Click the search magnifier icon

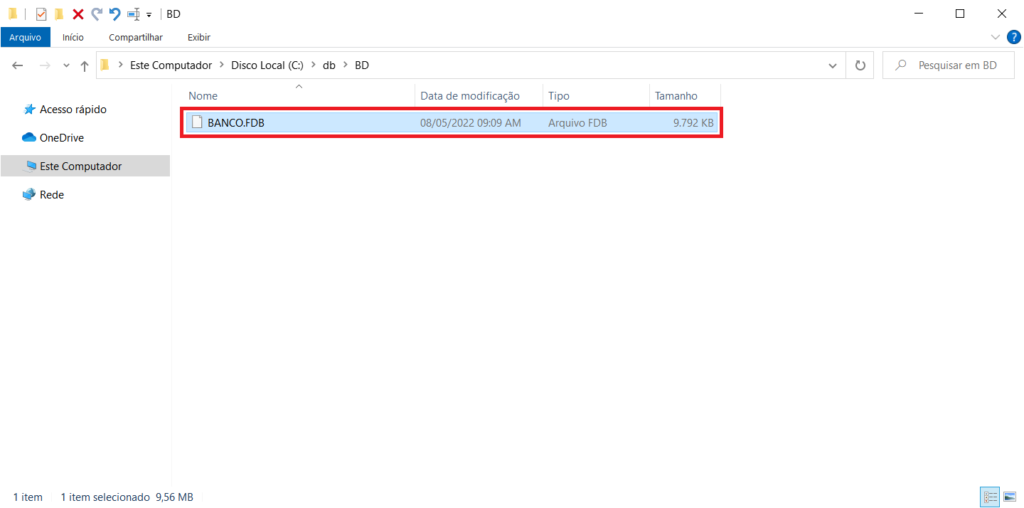click(x=901, y=66)
